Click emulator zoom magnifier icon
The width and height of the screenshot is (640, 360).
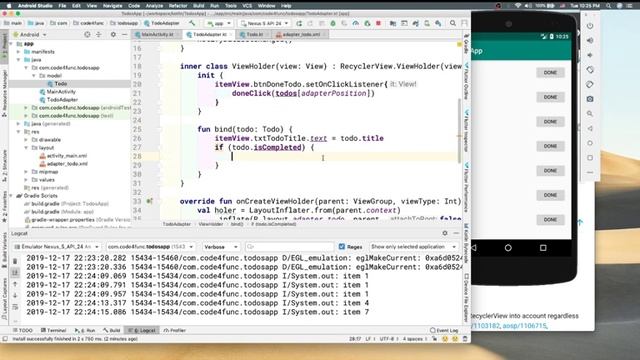[590, 114]
